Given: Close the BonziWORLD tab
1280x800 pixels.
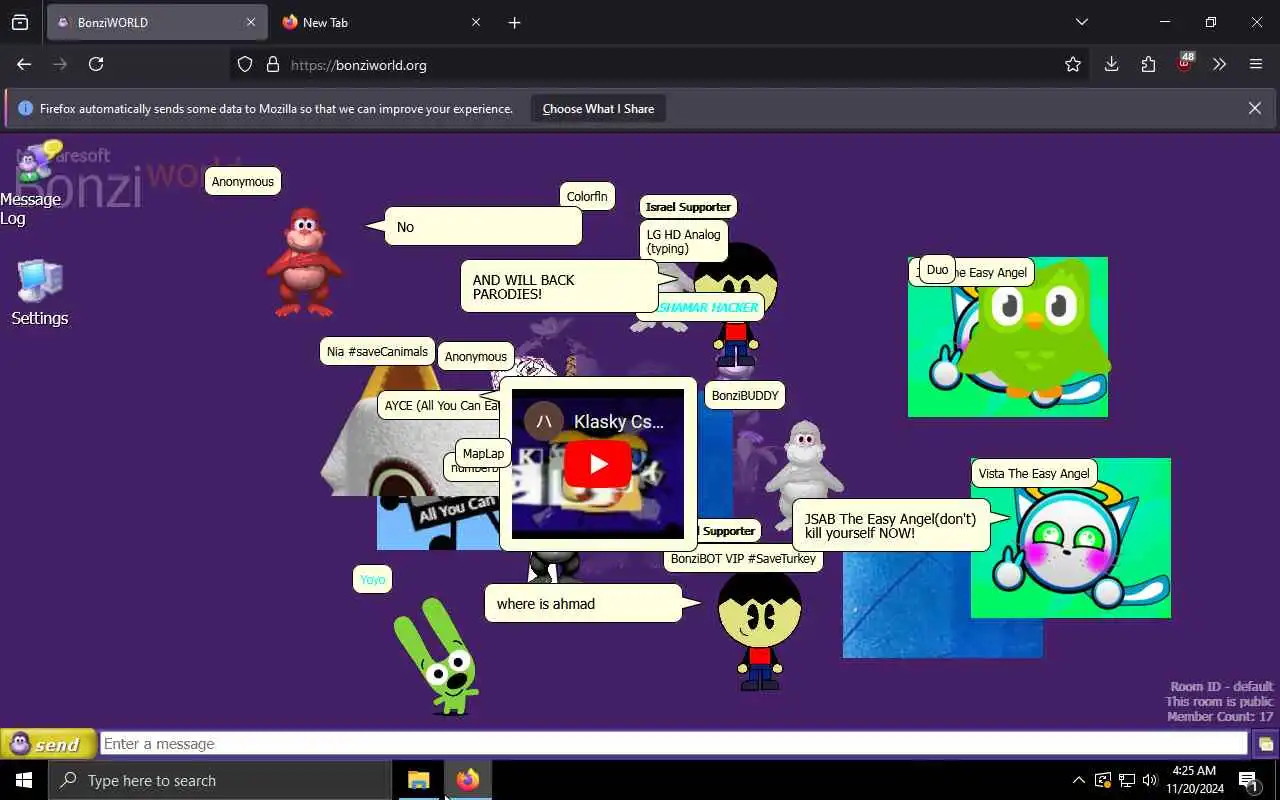Looking at the screenshot, I should click(251, 22).
